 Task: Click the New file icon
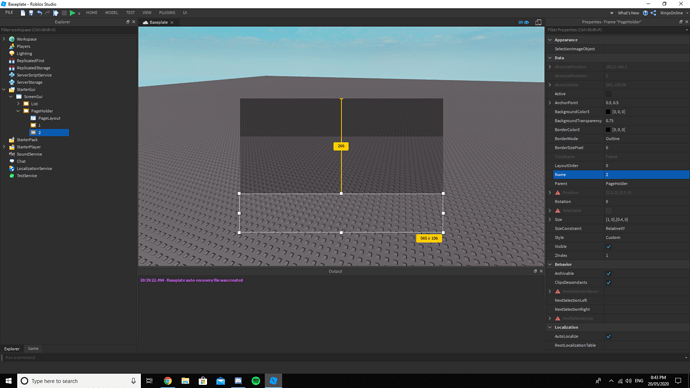[23, 13]
